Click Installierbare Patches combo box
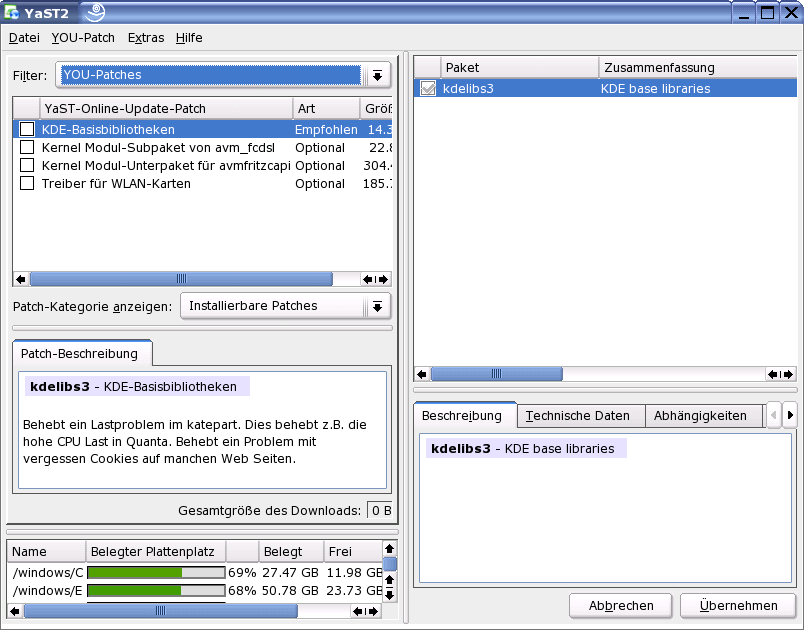This screenshot has width=804, height=630. [285, 306]
